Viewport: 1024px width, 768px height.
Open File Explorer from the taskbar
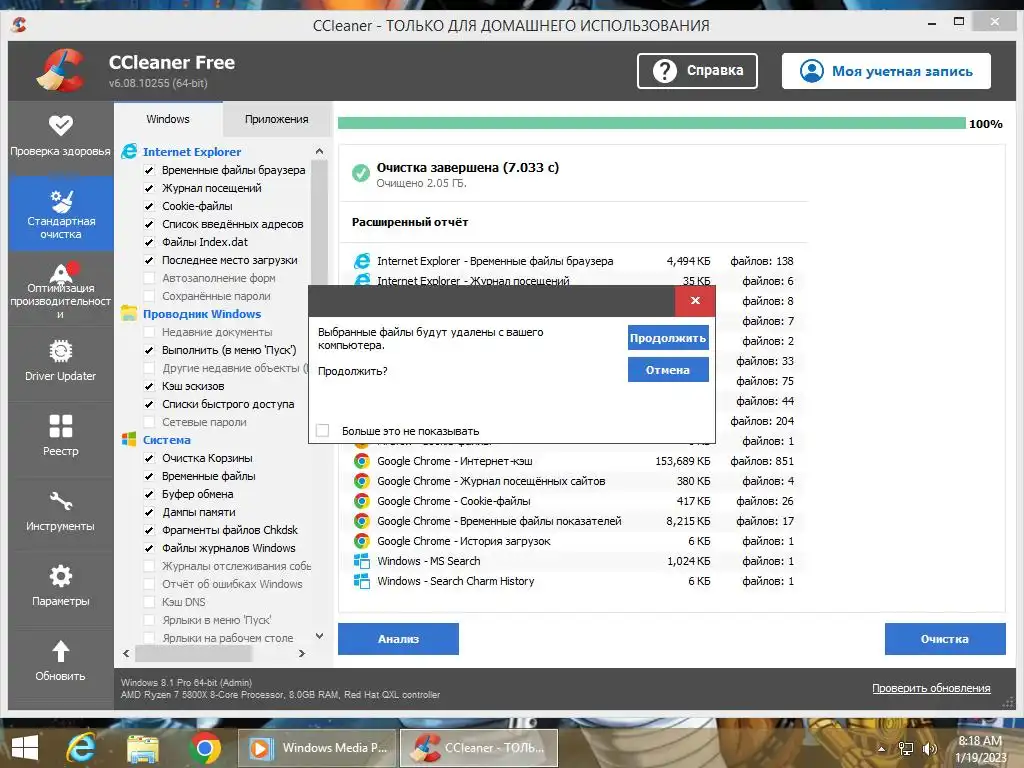[x=142, y=748]
